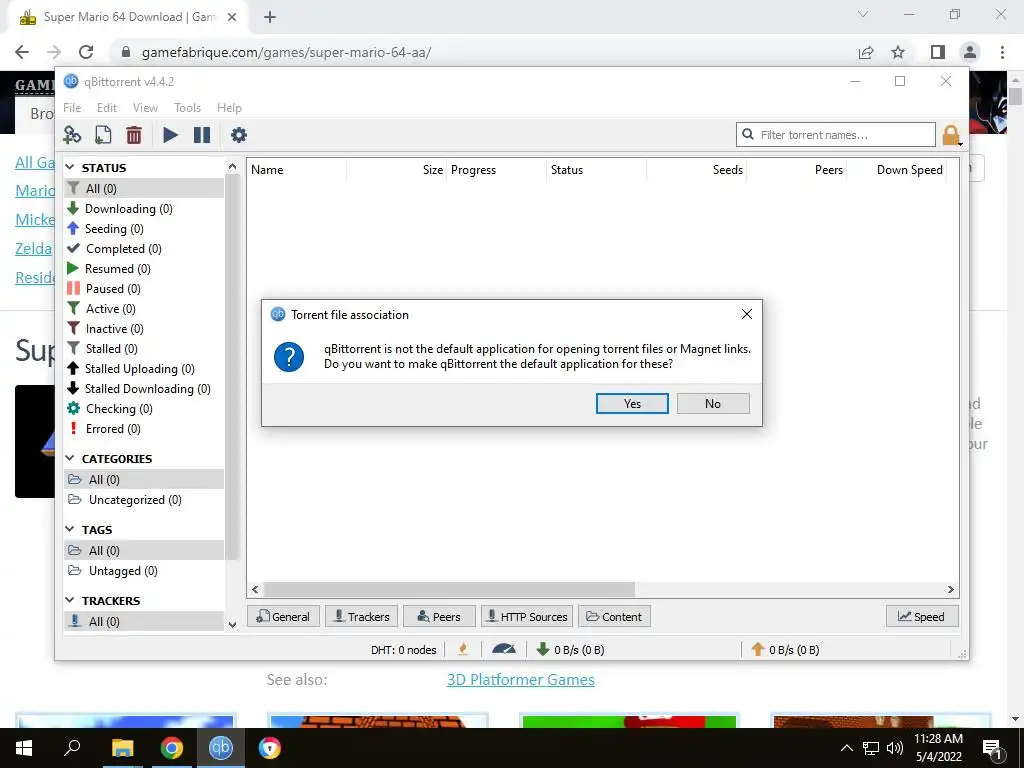Viewport: 1024px width, 768px height.
Task: Switch to the HTTP Sources tab
Action: coord(527,616)
